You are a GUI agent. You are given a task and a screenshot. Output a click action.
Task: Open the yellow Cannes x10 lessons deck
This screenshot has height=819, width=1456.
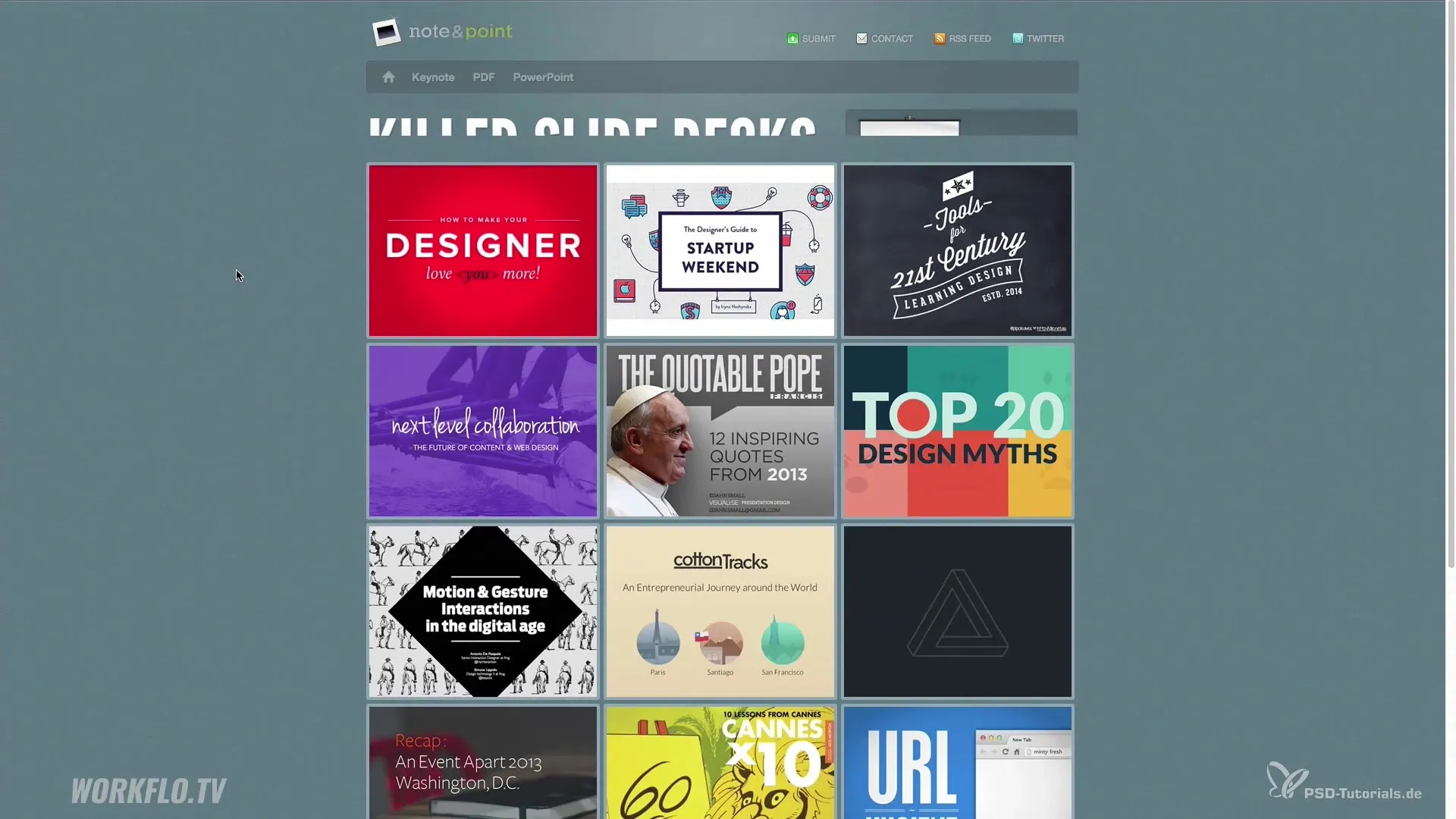[720, 763]
